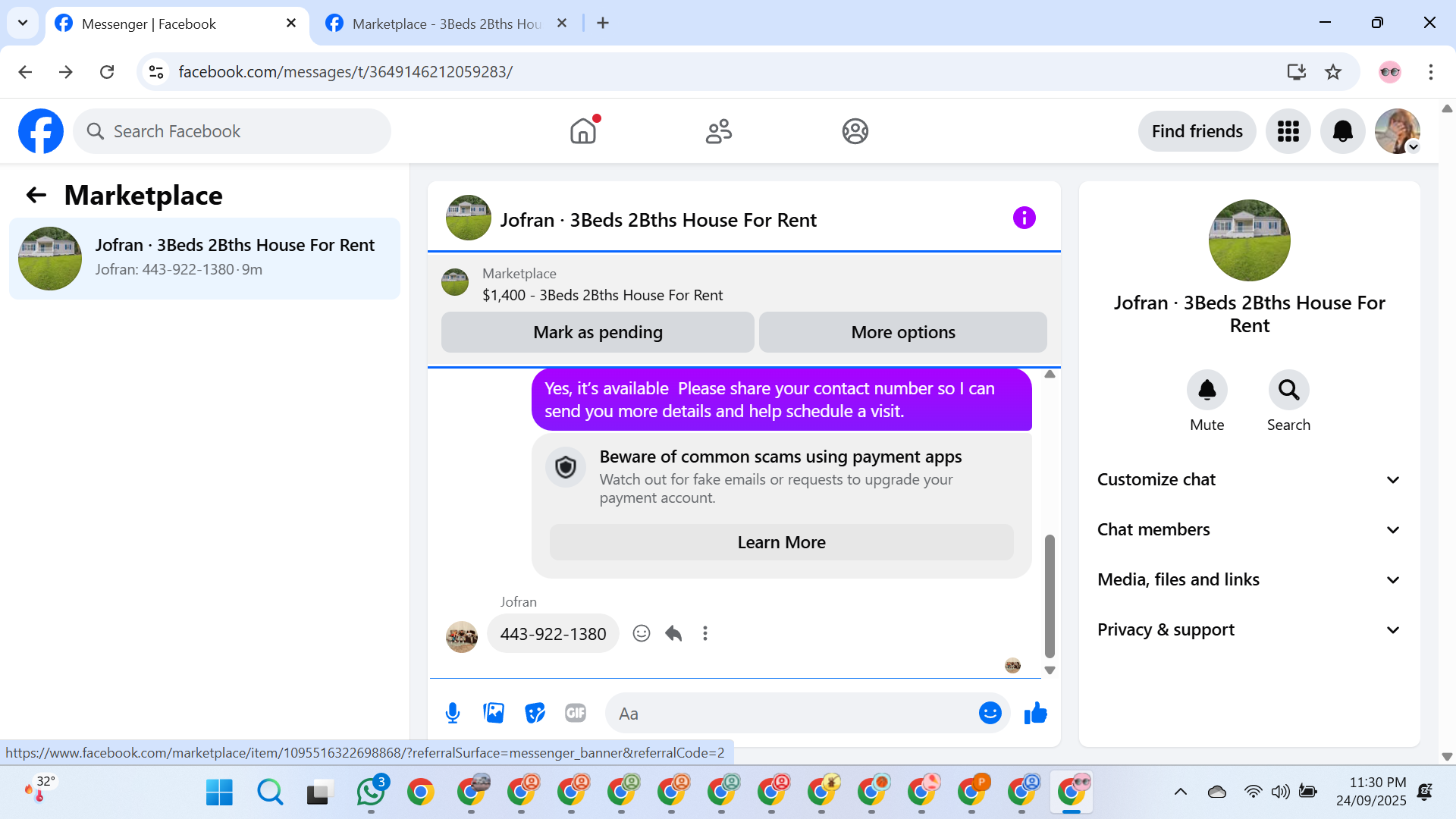Viewport: 1456px width, 819px height.
Task: Open a new browser tab
Action: pos(603,24)
